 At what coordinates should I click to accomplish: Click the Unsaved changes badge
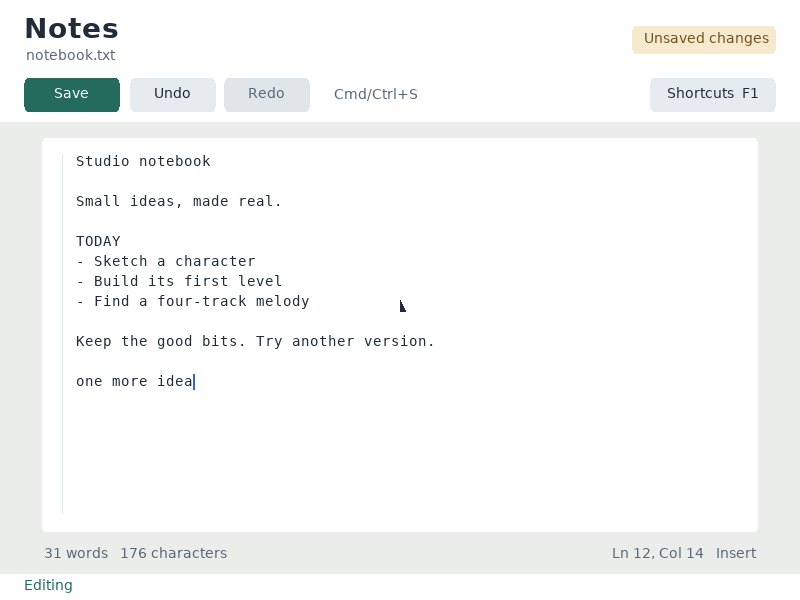pos(704,40)
